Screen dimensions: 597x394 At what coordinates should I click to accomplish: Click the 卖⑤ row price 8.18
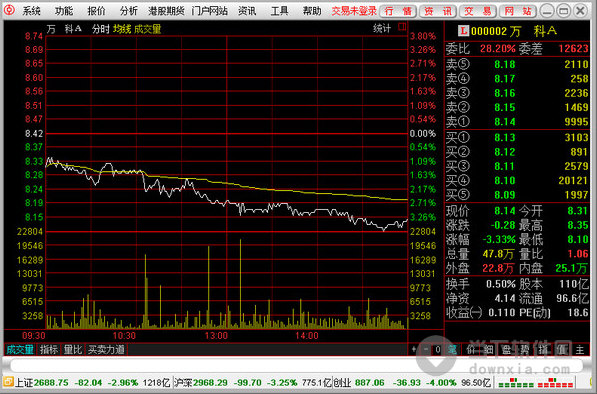tap(505, 64)
